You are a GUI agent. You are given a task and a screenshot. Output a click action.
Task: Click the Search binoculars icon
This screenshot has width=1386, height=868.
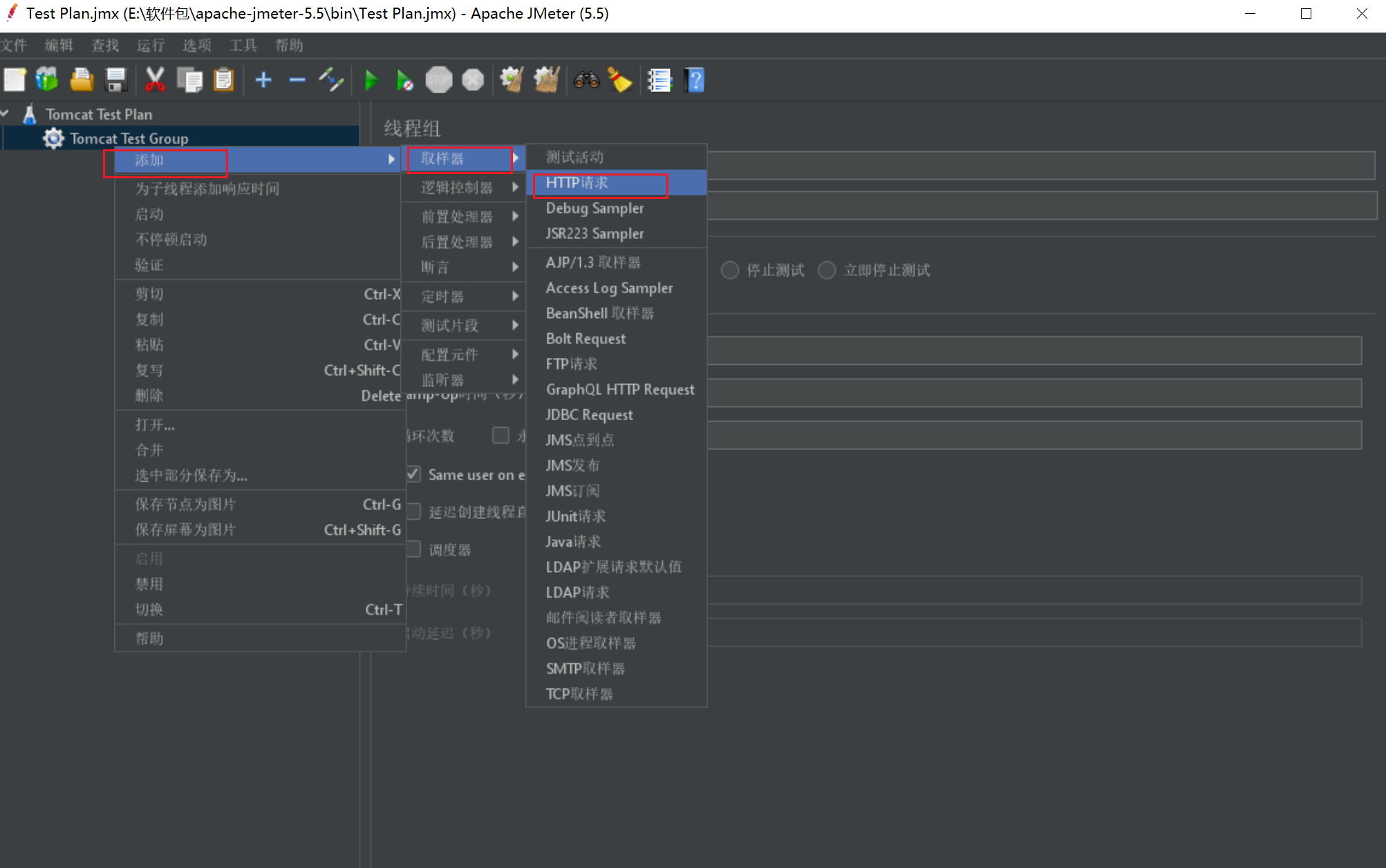(x=586, y=80)
